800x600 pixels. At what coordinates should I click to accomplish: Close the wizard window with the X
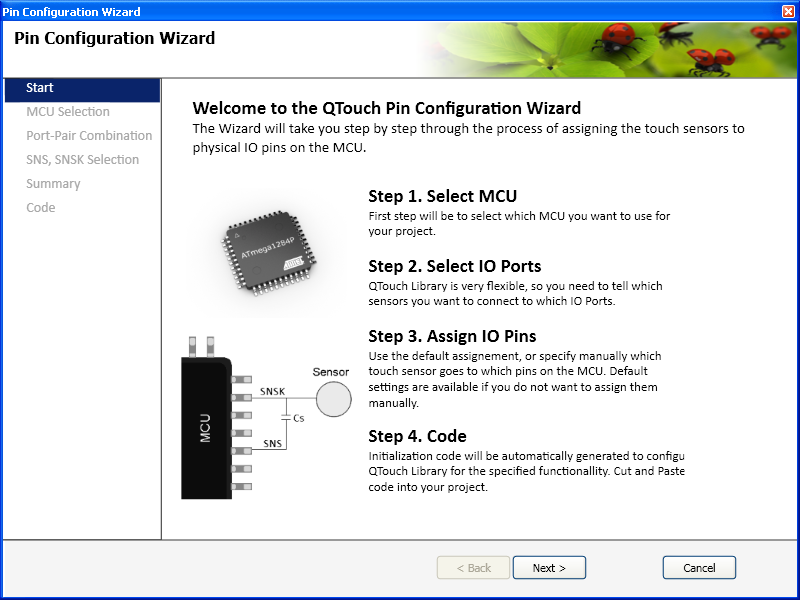[x=789, y=11]
